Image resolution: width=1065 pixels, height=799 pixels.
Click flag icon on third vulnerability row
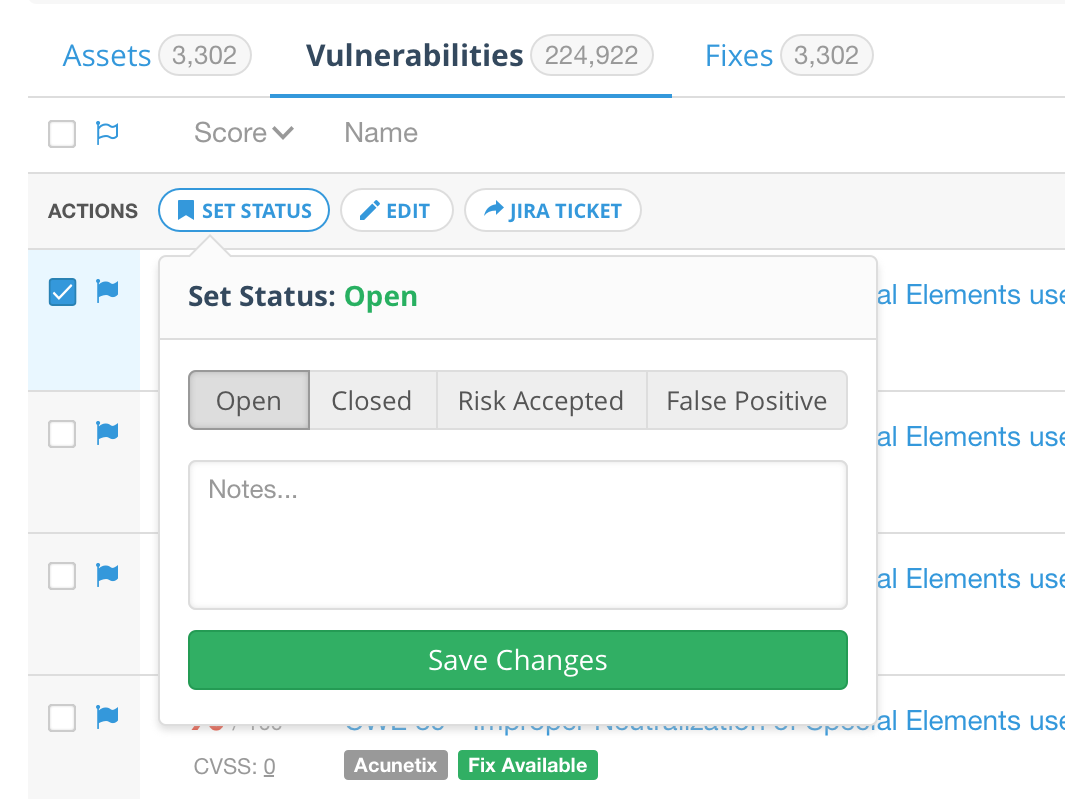pos(107,575)
